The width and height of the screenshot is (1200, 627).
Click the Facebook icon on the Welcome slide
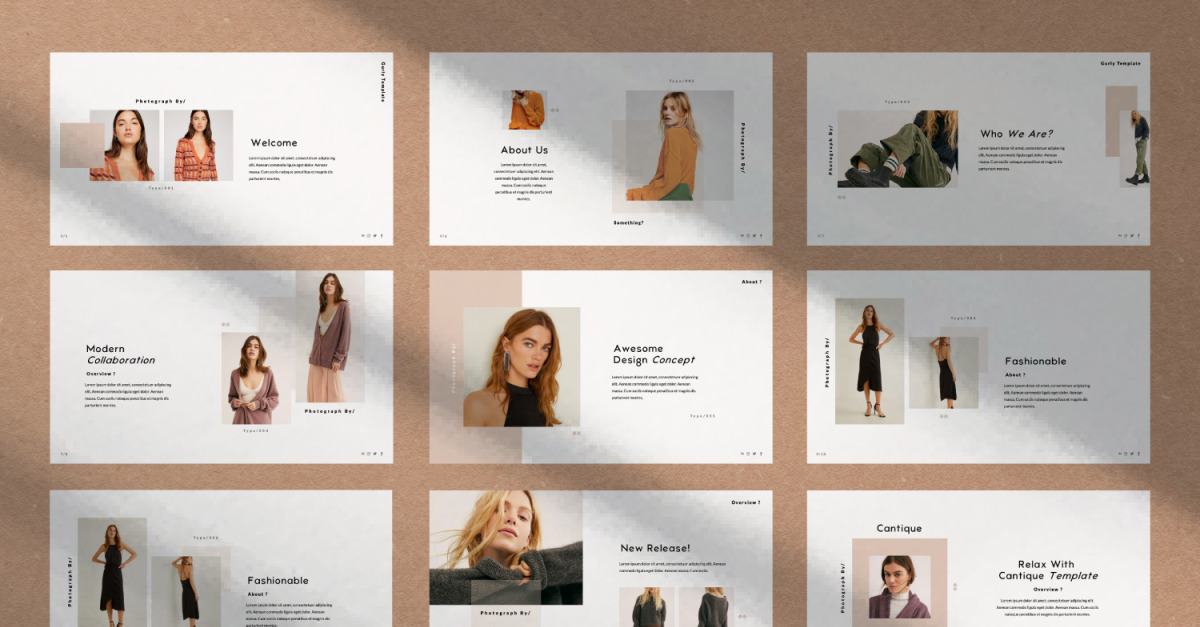[381, 236]
